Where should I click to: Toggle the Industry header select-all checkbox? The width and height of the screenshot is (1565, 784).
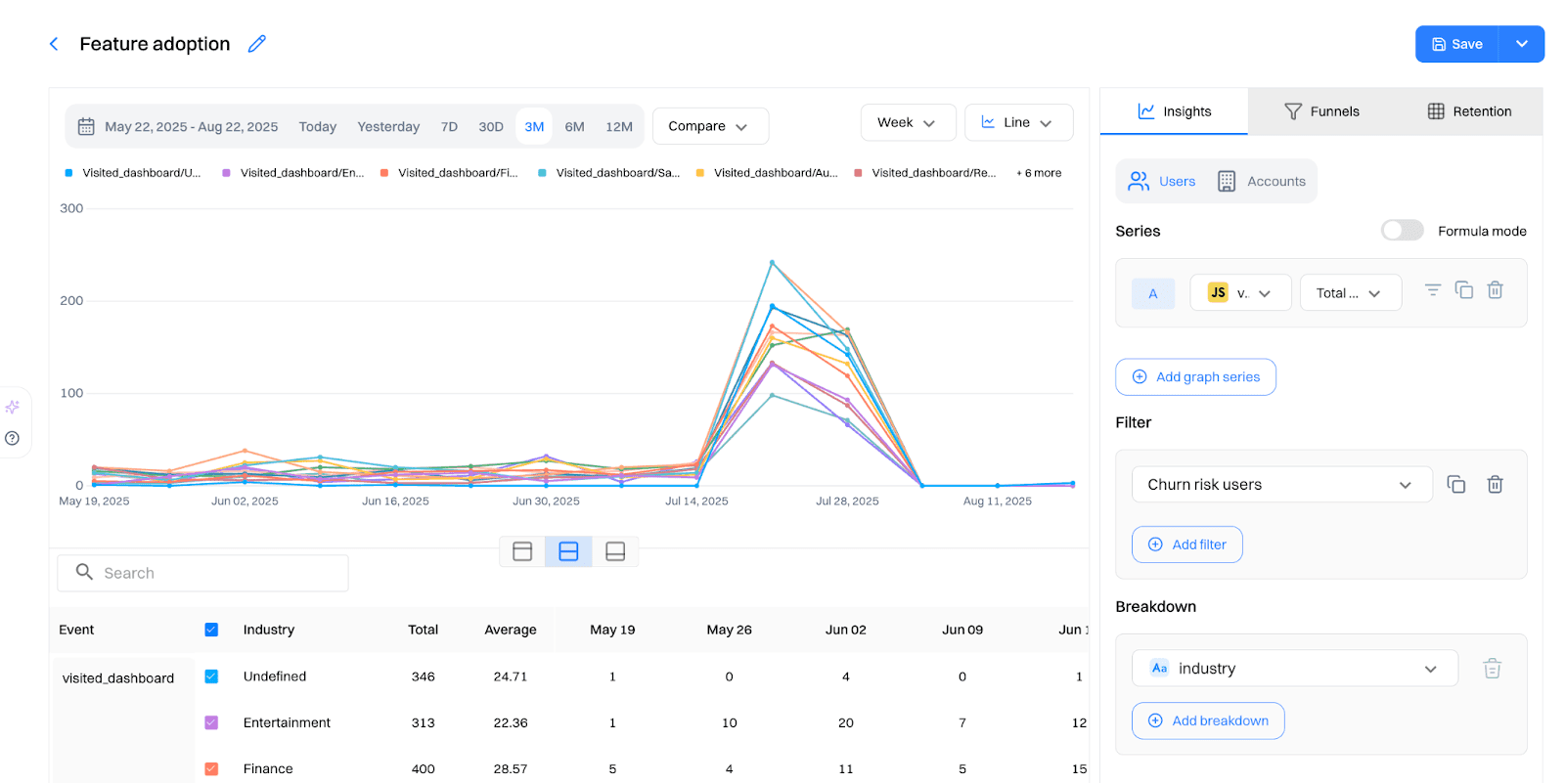point(211,630)
